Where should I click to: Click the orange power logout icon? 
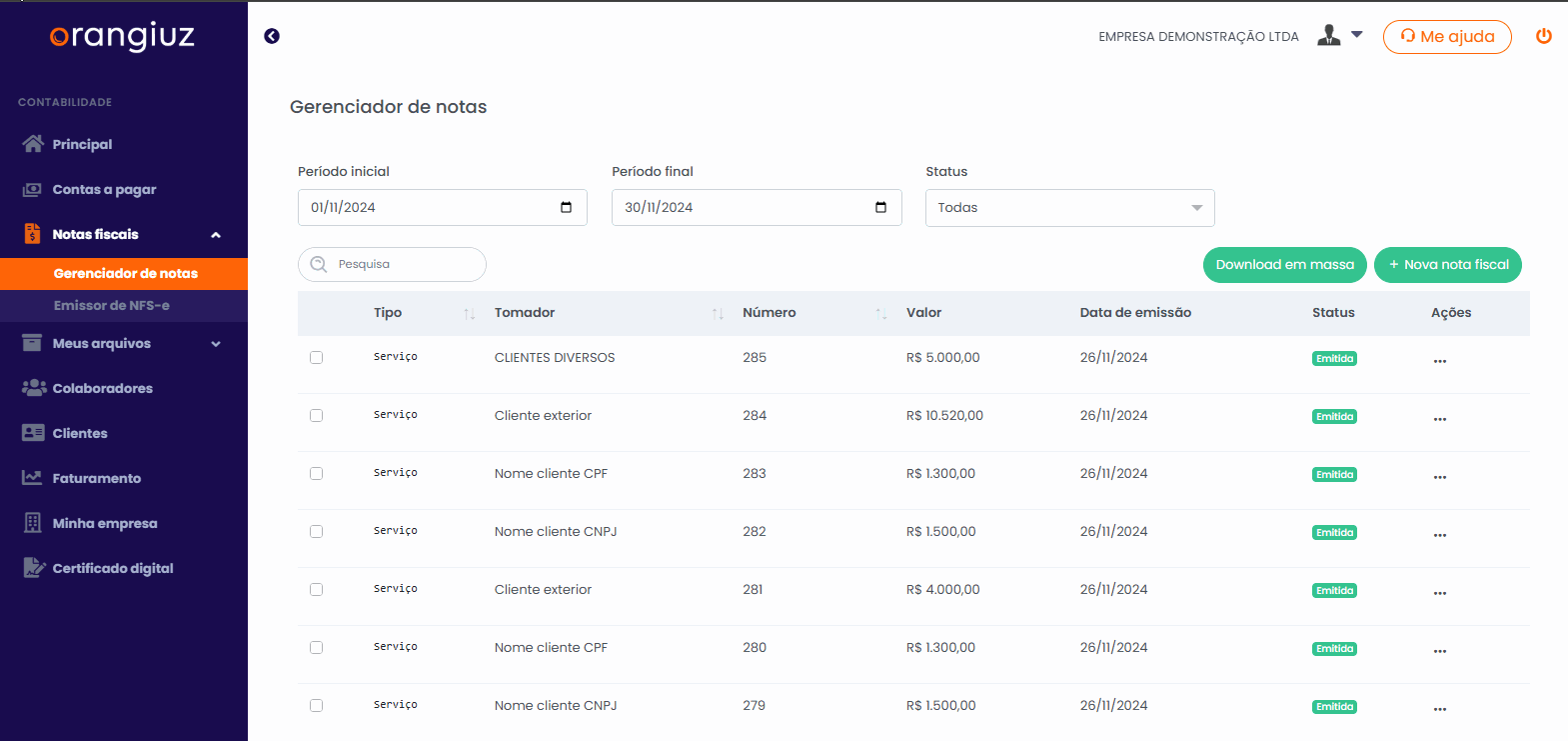pos(1544,36)
